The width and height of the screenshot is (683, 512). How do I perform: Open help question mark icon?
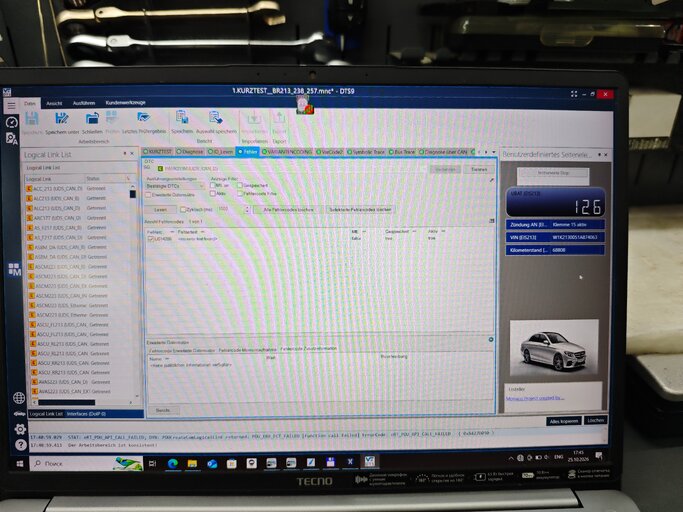point(20,445)
